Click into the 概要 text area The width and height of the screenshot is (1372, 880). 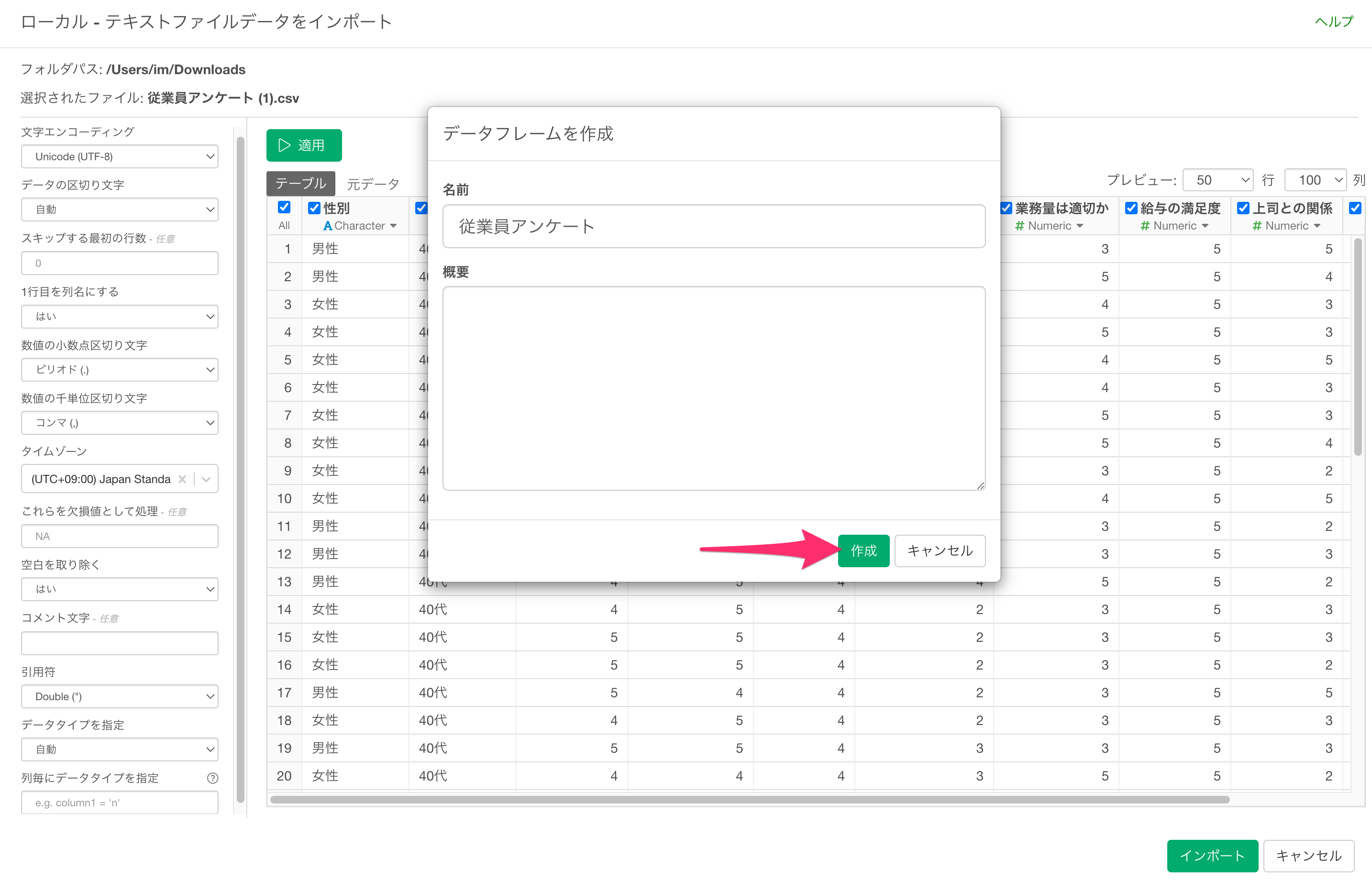714,388
